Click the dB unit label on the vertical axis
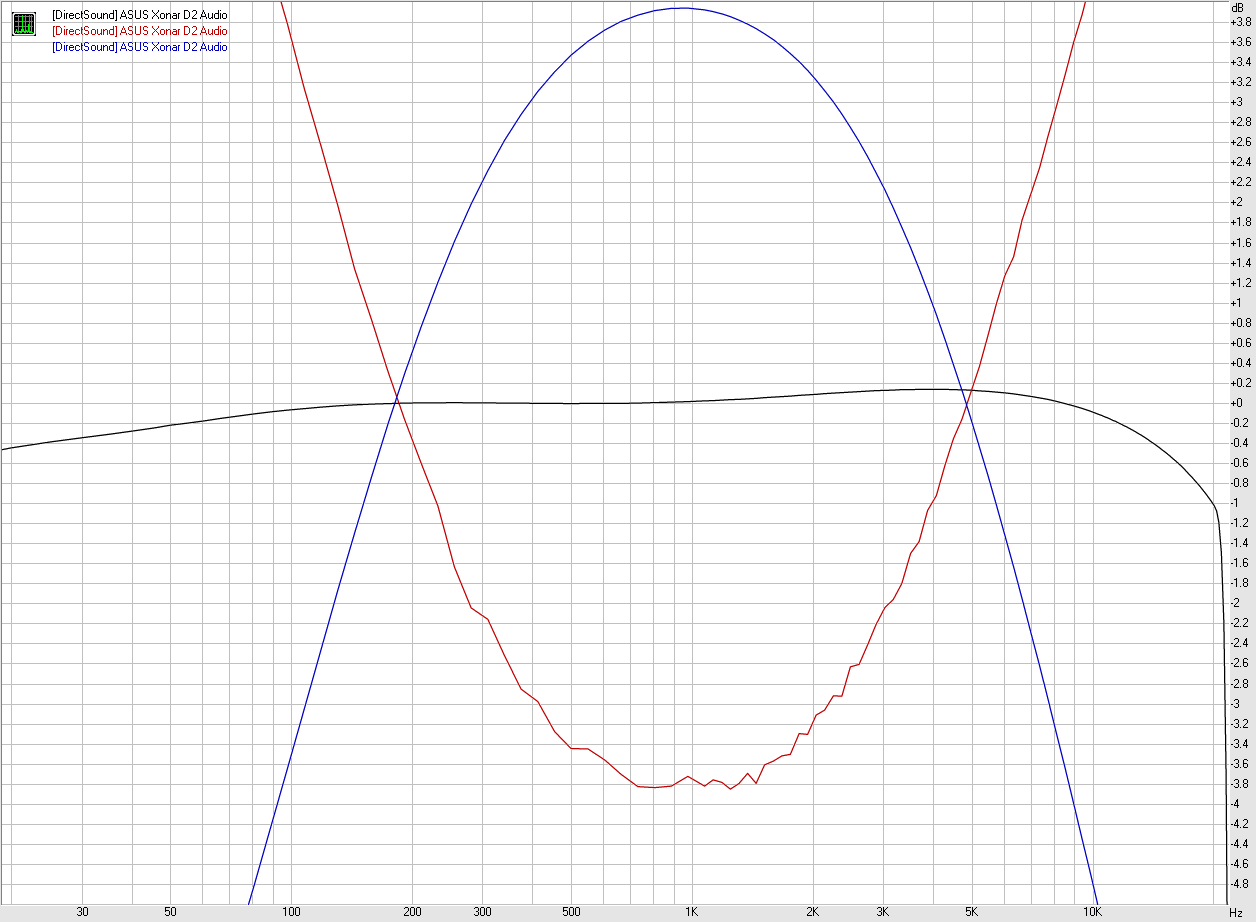Viewport: 1256px width, 922px height. (x=1237, y=7)
